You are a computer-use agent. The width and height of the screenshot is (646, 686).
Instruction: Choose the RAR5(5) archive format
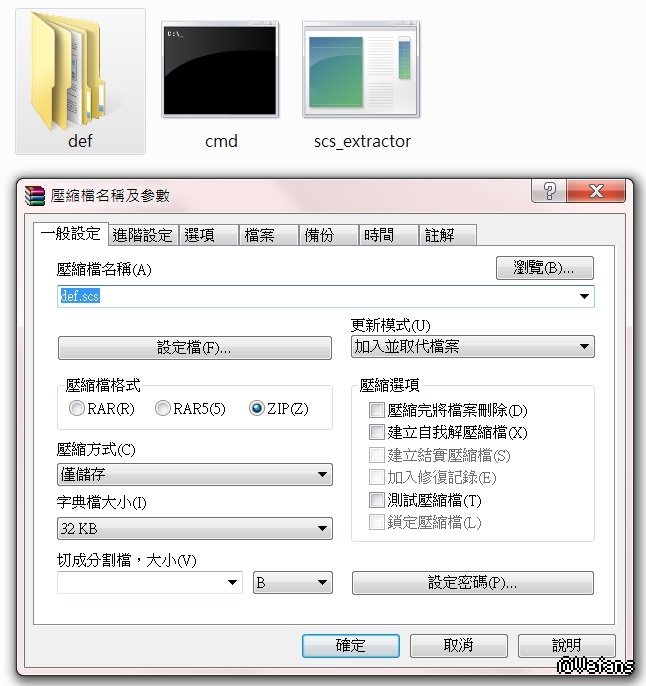[x=163, y=408]
